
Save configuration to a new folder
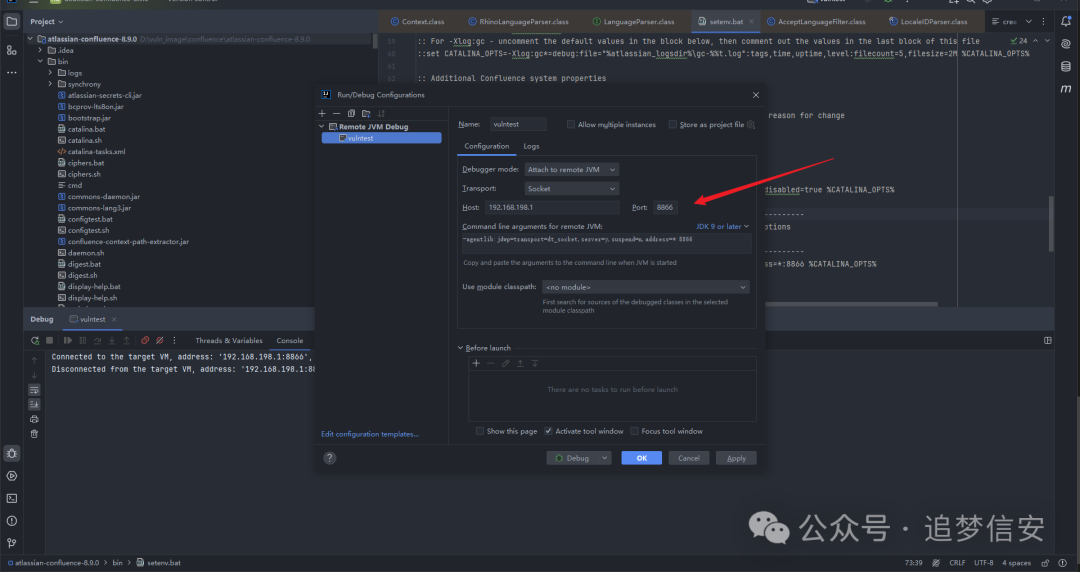pyautogui.click(x=366, y=113)
